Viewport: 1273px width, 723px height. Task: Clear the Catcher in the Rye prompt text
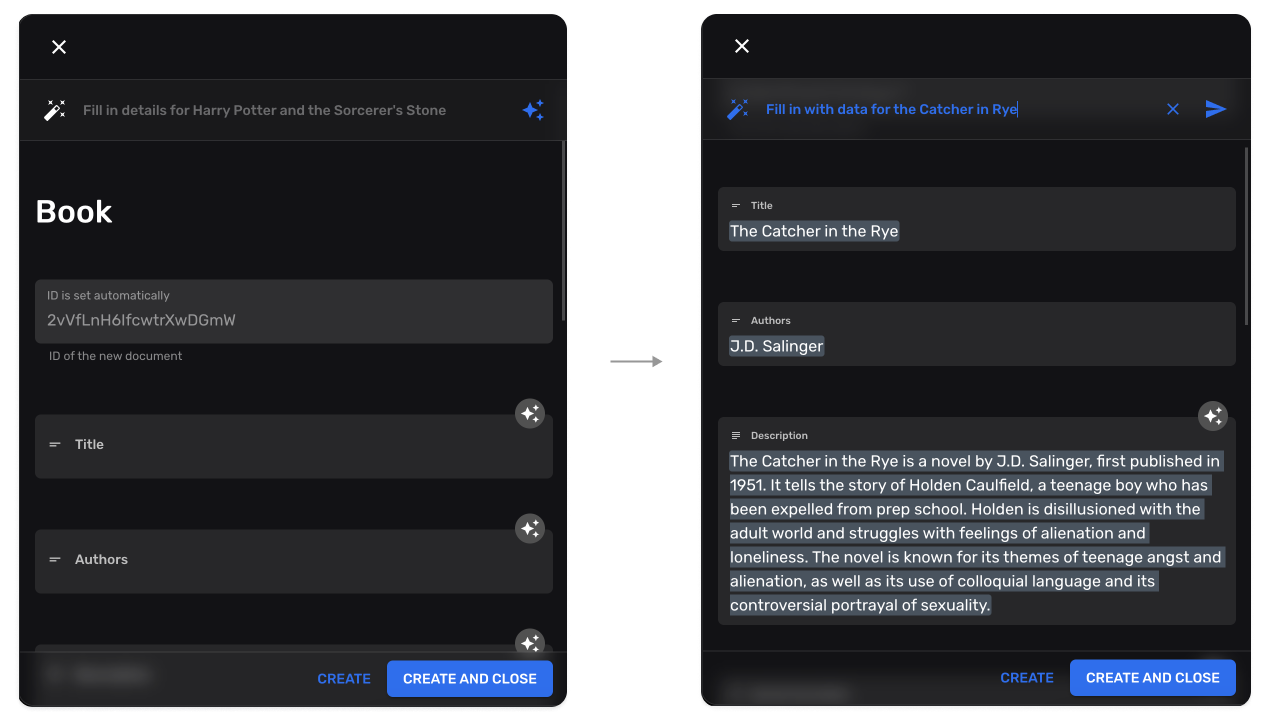tap(1173, 109)
